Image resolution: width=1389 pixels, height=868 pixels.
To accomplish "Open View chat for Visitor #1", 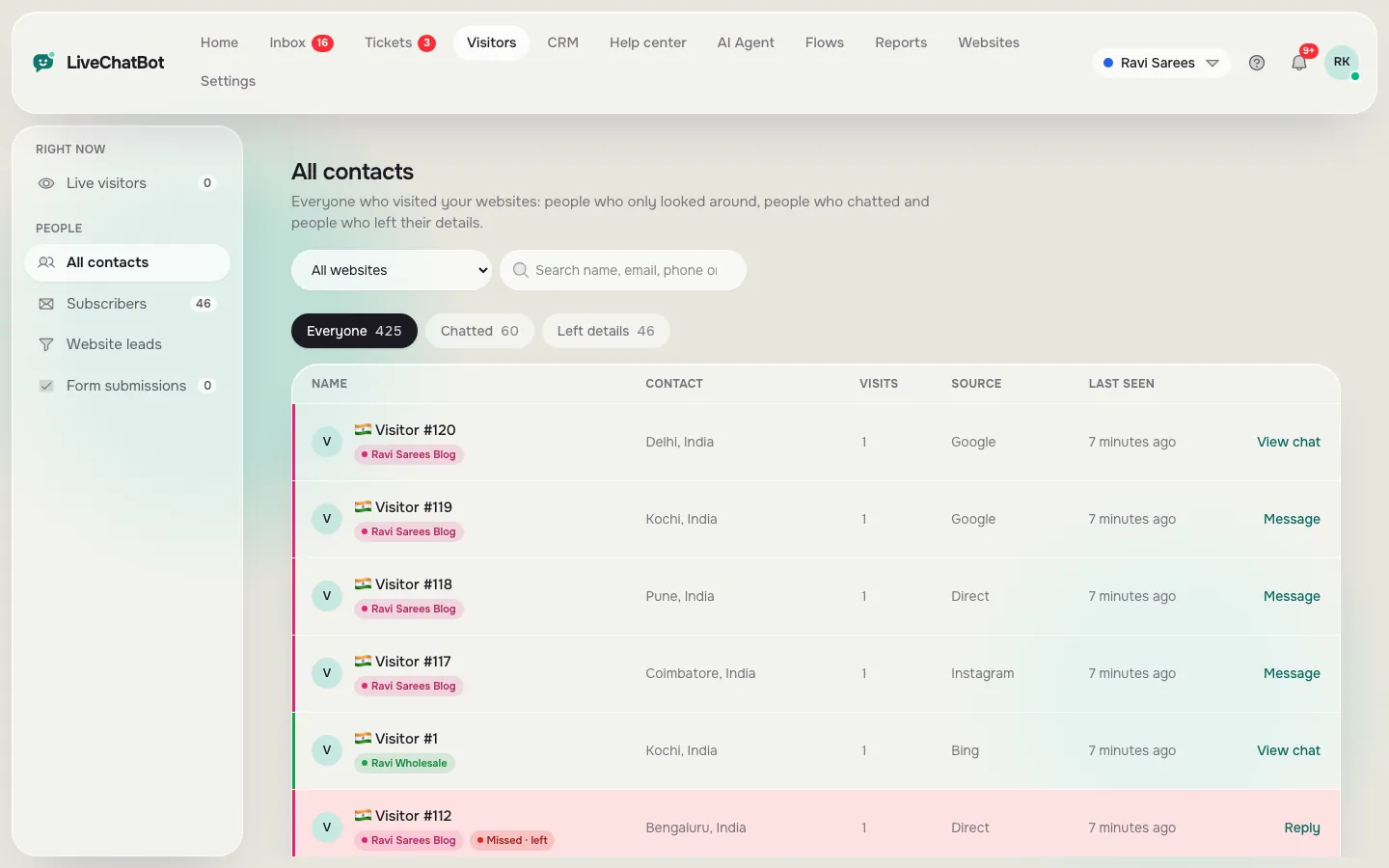I will [x=1289, y=750].
